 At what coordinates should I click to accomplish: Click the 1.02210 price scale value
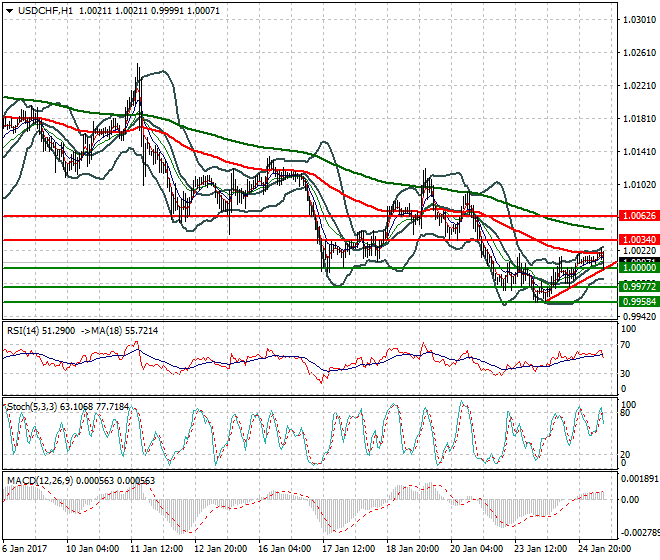[x=640, y=86]
